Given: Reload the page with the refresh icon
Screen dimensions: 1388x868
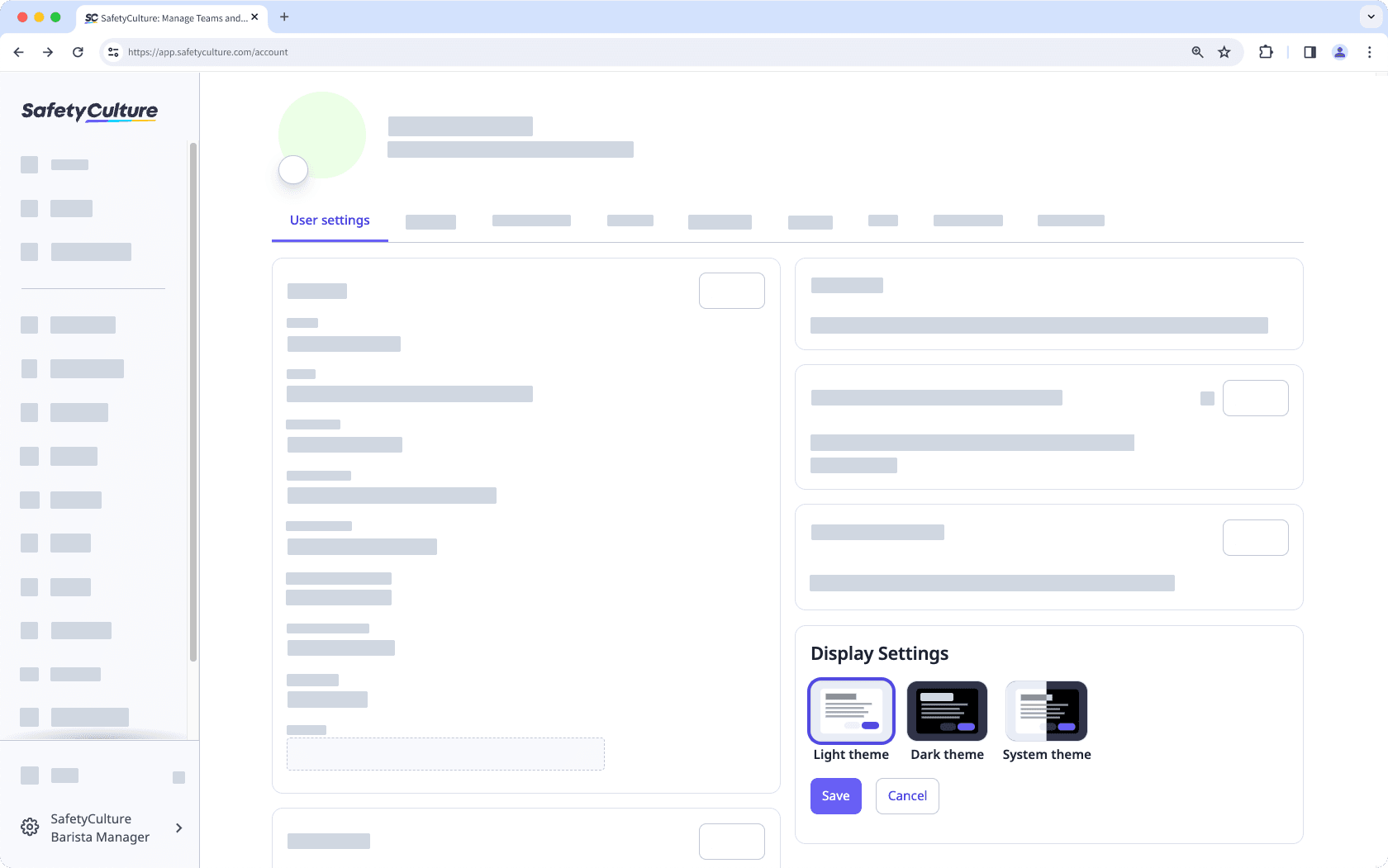Looking at the screenshot, I should tap(78, 52).
